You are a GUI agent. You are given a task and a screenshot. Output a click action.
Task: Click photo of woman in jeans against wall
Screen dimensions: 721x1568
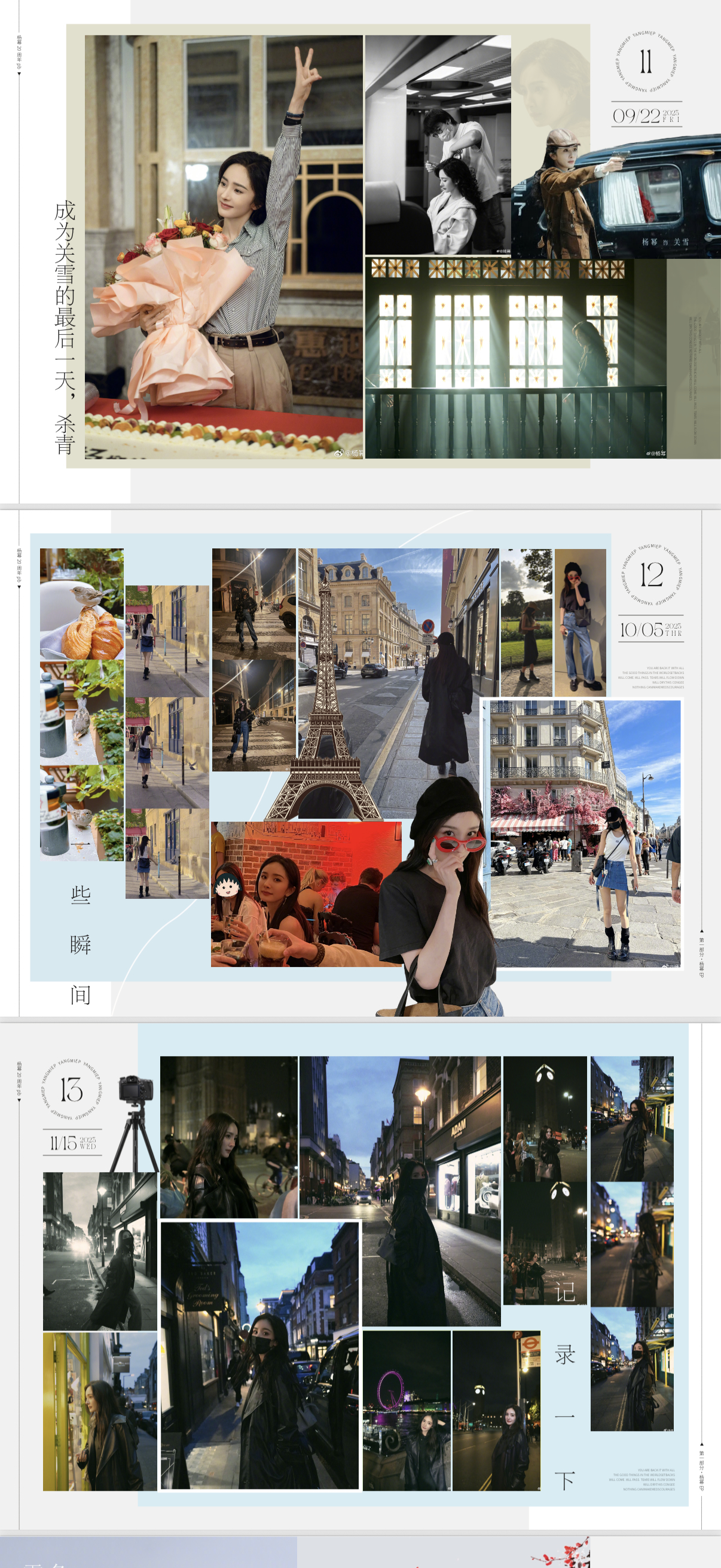coord(581,622)
